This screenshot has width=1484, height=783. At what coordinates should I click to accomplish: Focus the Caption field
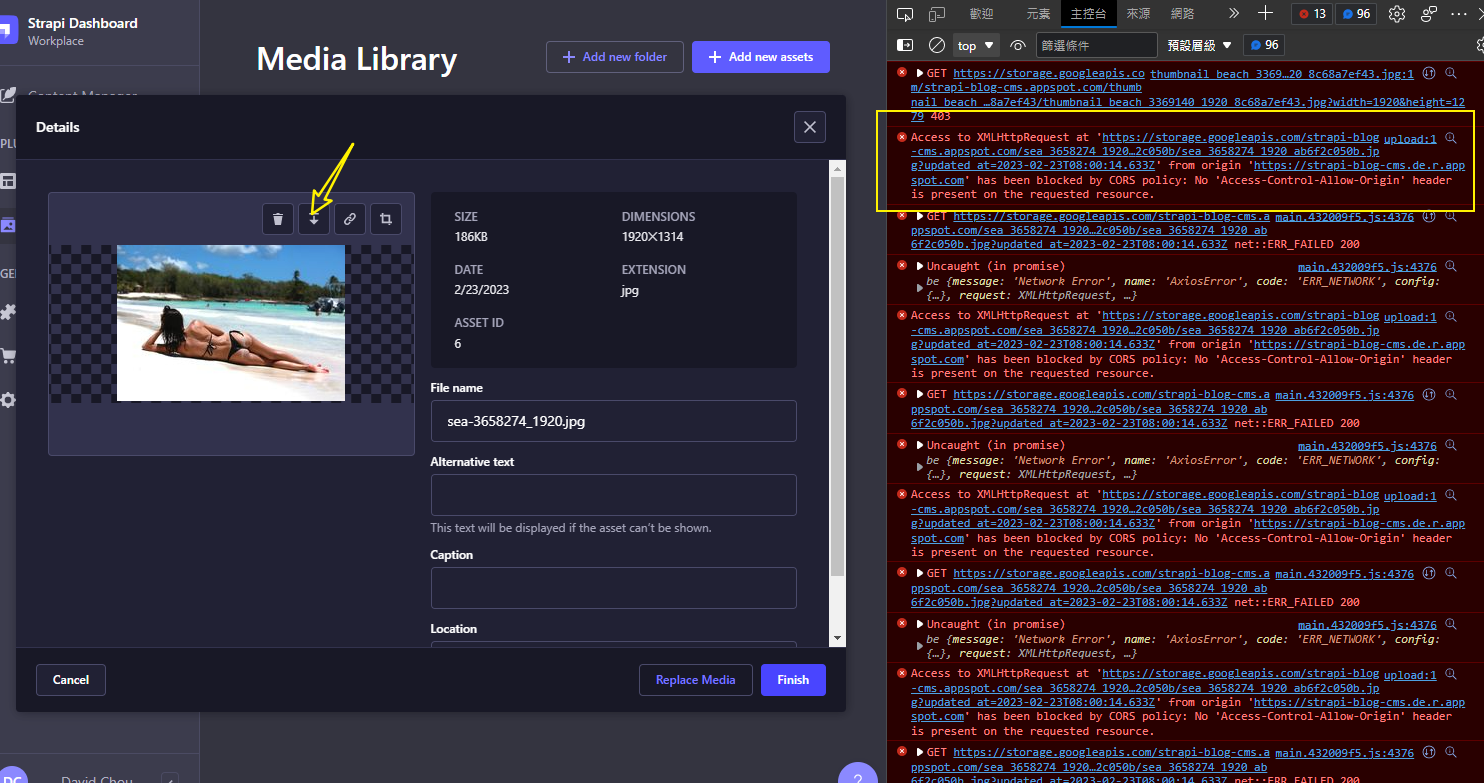(x=614, y=588)
